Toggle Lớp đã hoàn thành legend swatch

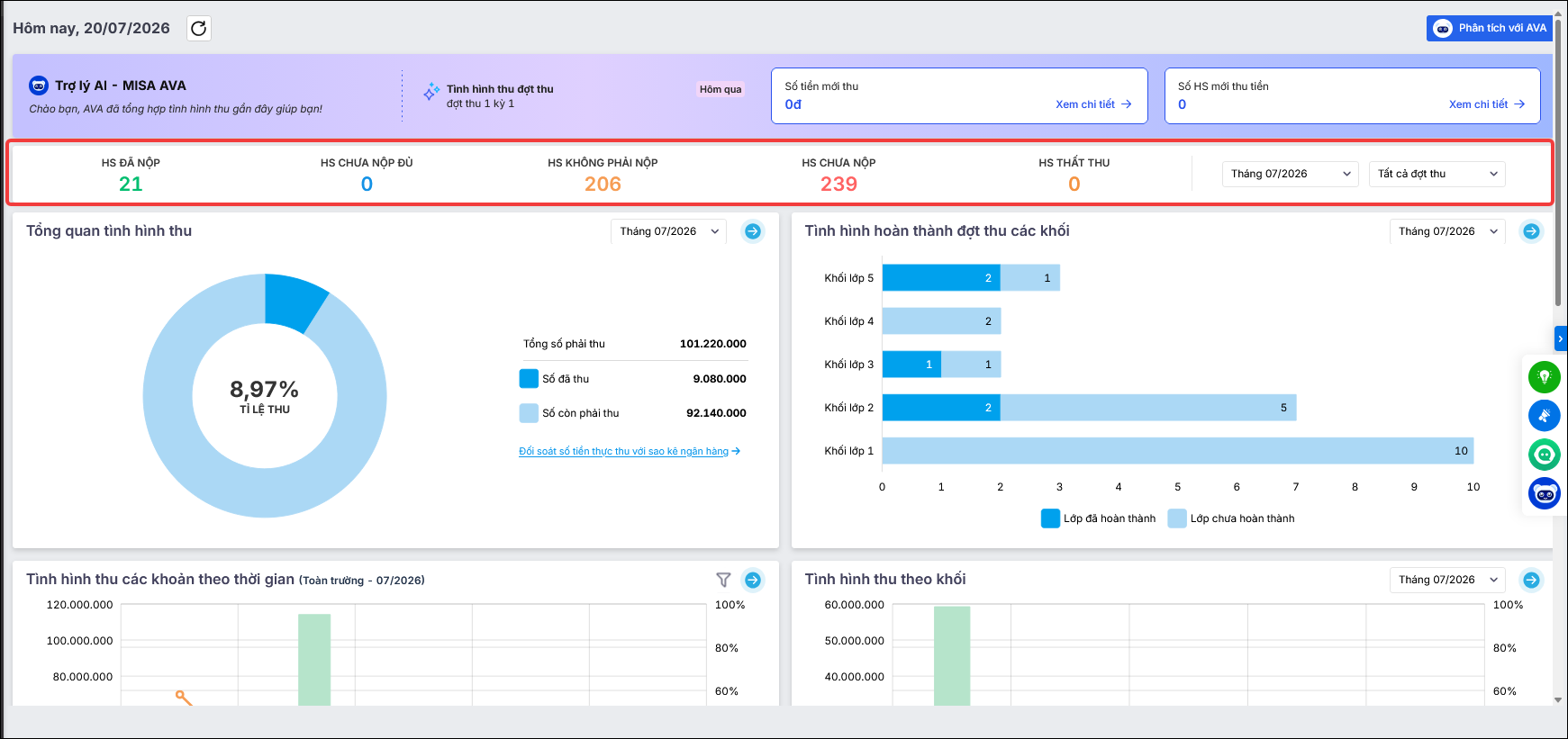click(x=1050, y=518)
